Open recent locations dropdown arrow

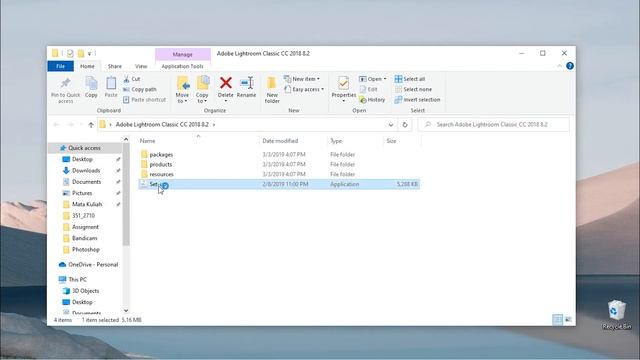point(81,124)
